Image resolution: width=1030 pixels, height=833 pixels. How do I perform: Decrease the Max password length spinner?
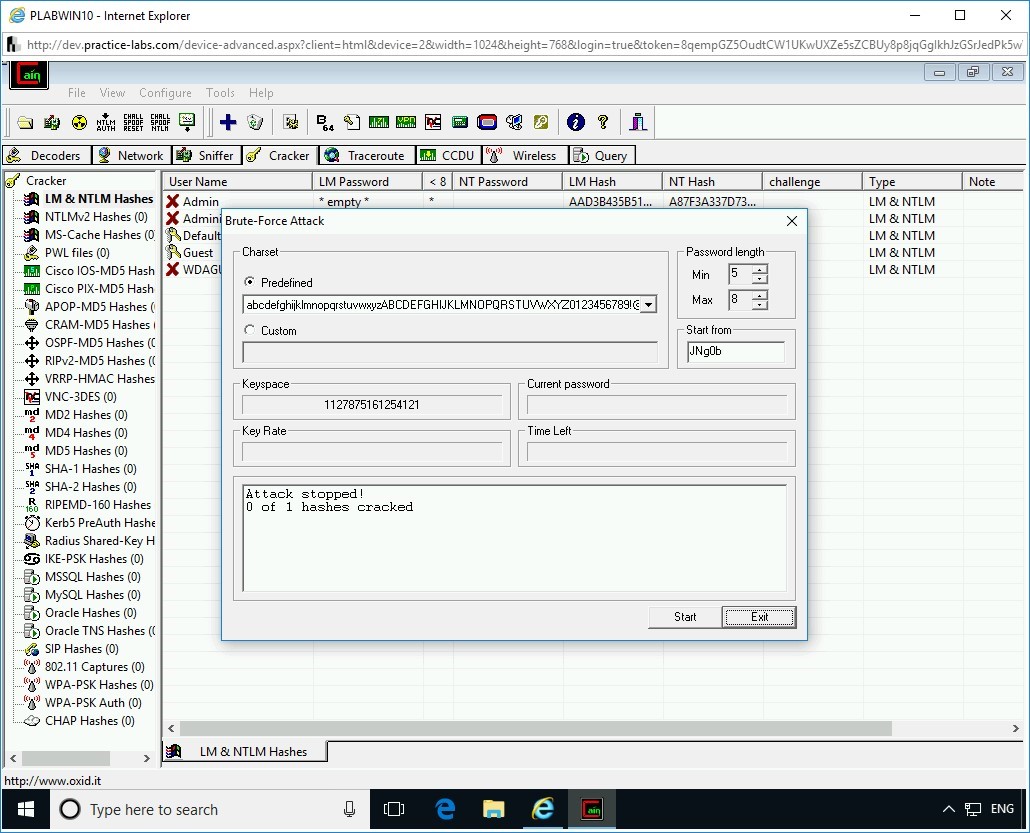761,305
